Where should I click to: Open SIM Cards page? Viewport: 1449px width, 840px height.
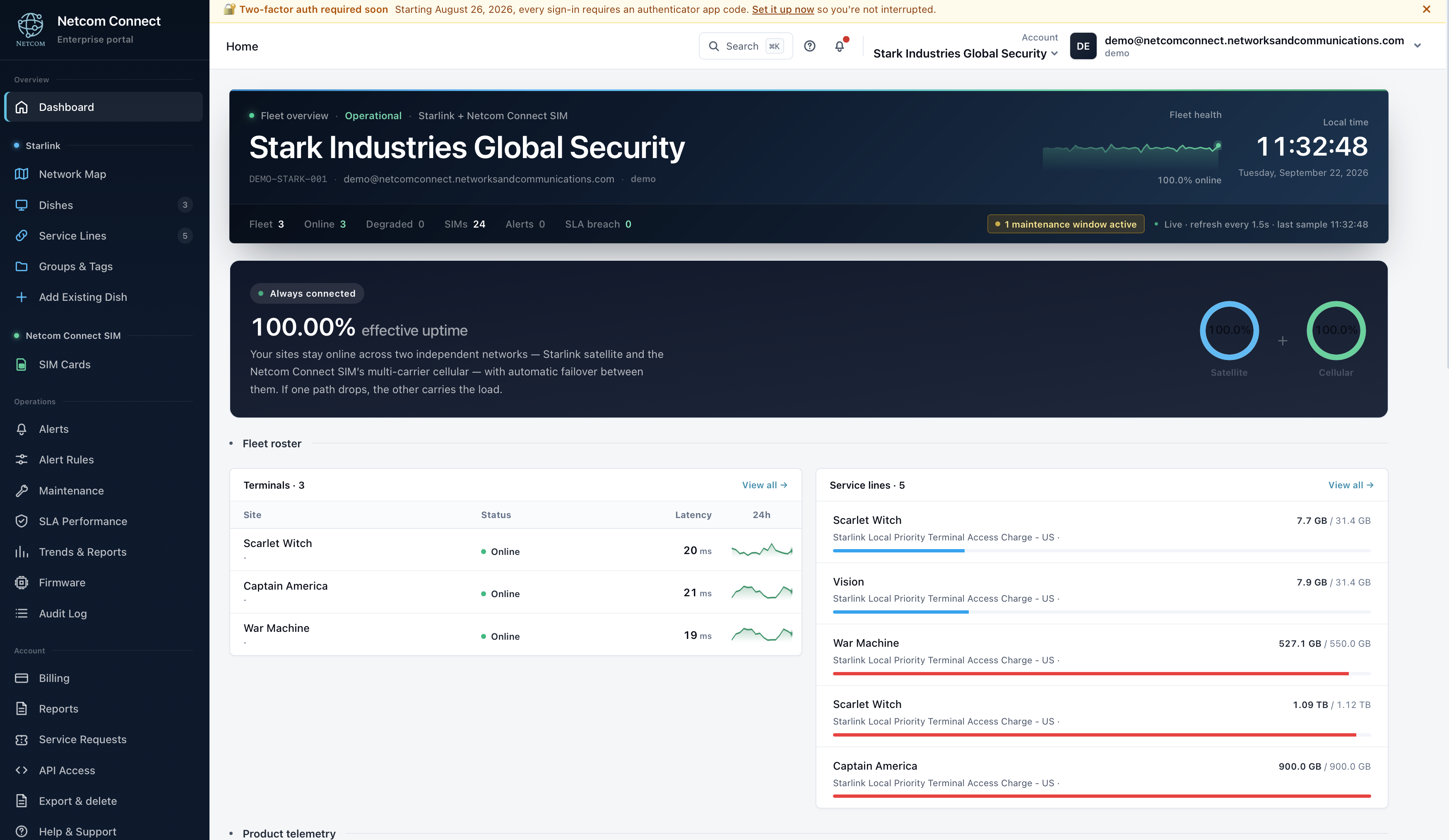103,365
